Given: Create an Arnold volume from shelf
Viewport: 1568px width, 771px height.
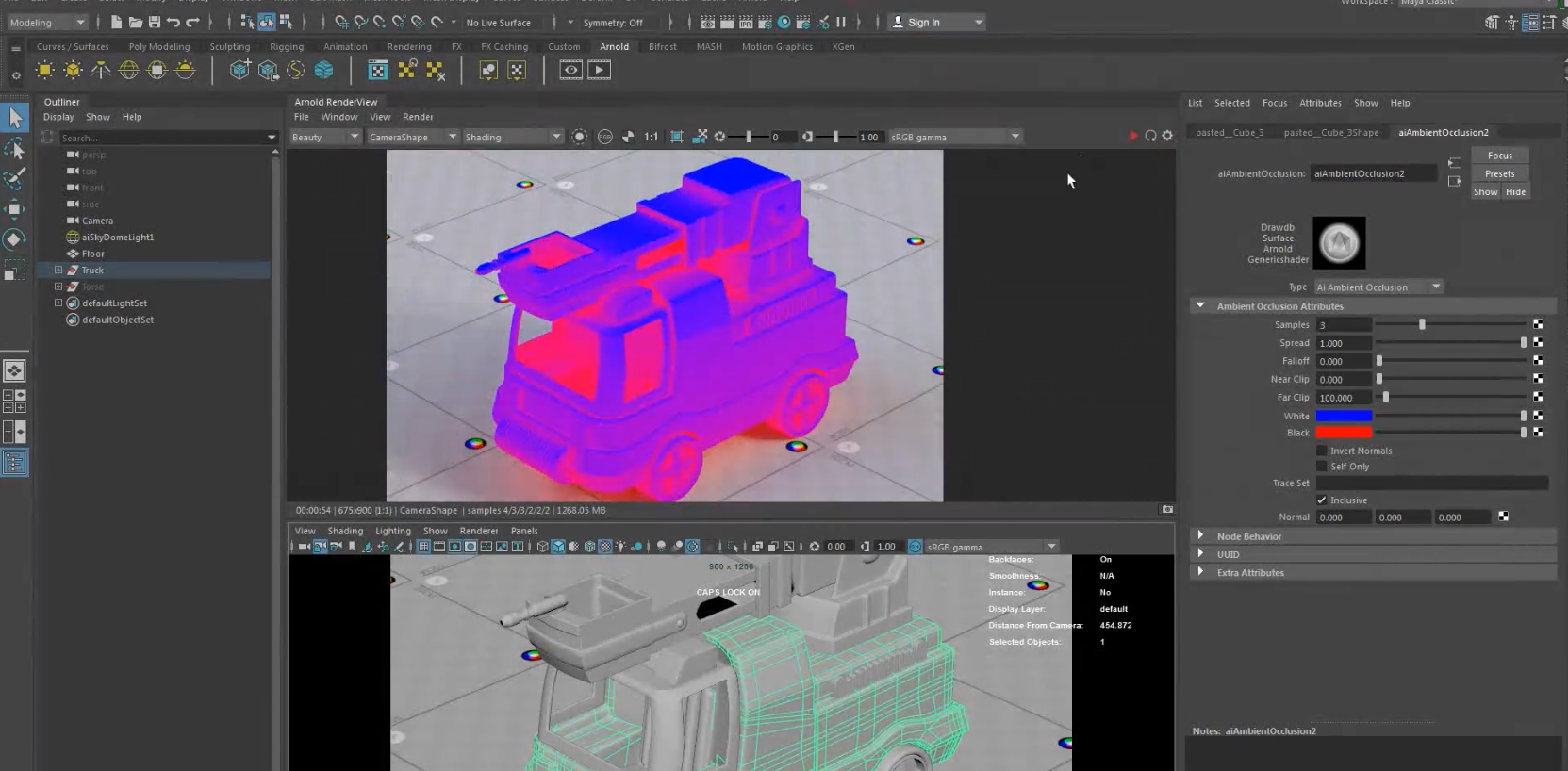Looking at the screenshot, I should [324, 70].
